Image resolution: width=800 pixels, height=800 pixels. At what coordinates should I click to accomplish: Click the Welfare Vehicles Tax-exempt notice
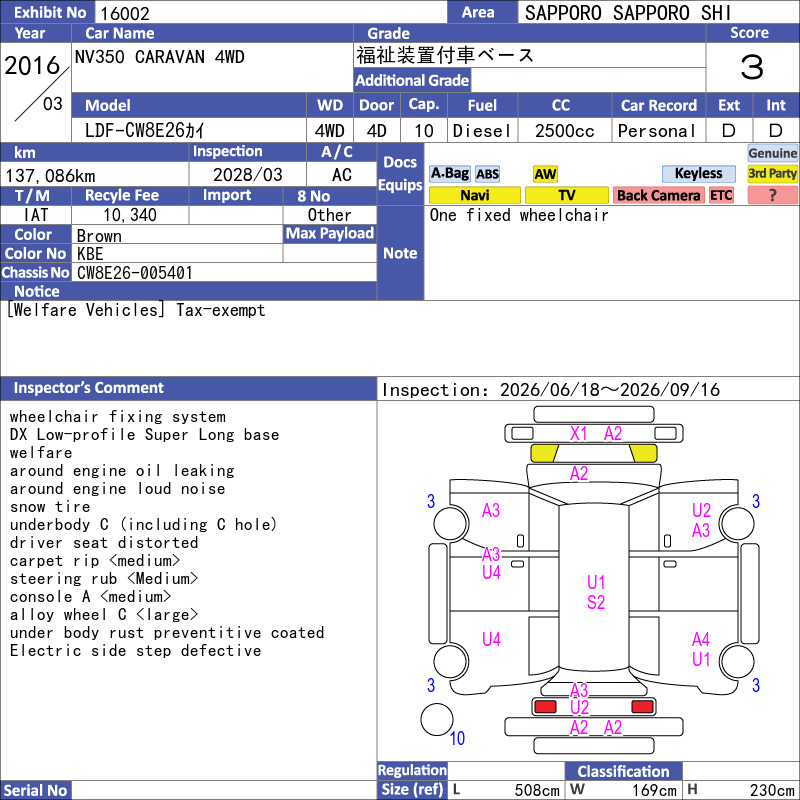point(136,310)
